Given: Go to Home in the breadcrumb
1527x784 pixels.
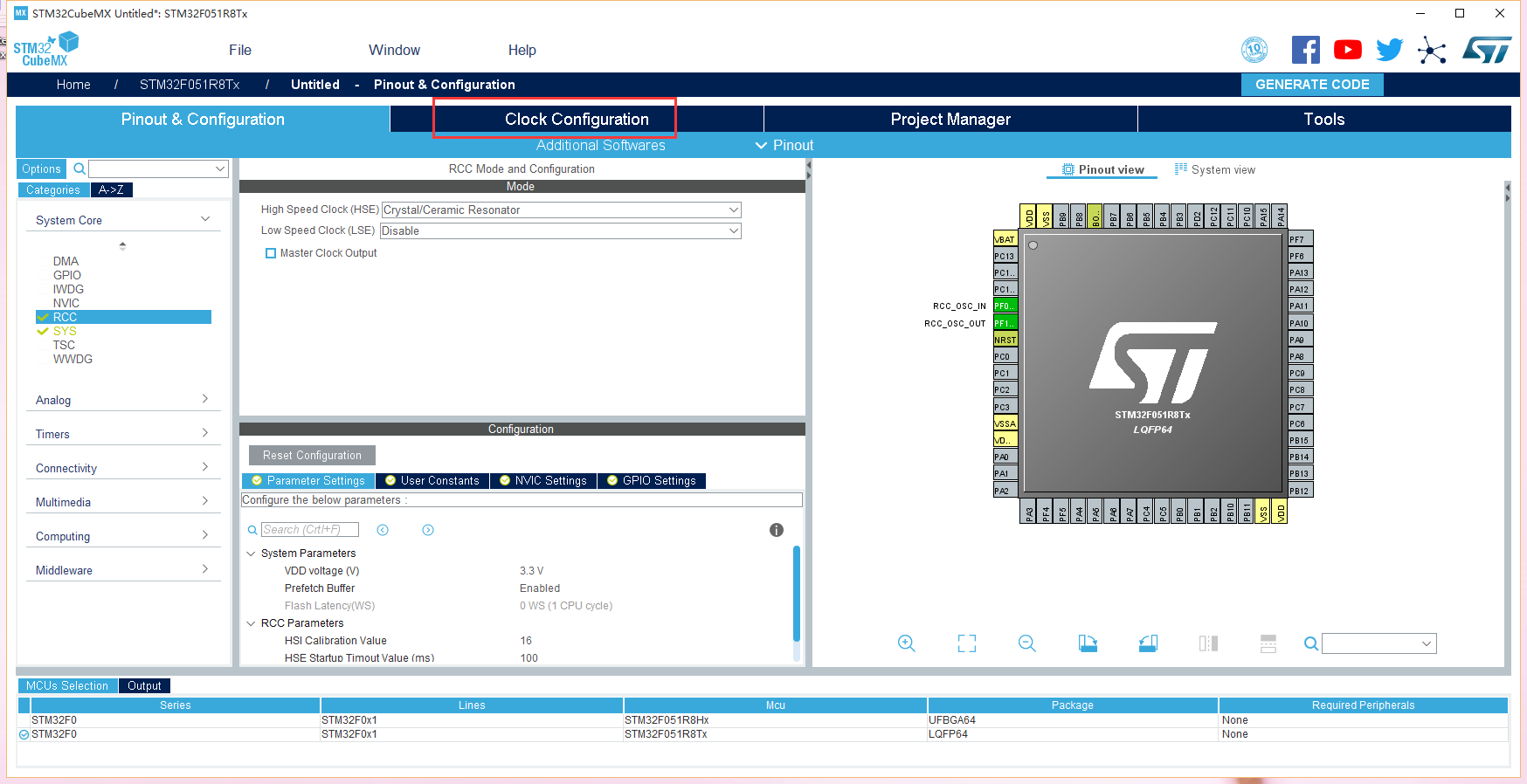Looking at the screenshot, I should [x=73, y=84].
